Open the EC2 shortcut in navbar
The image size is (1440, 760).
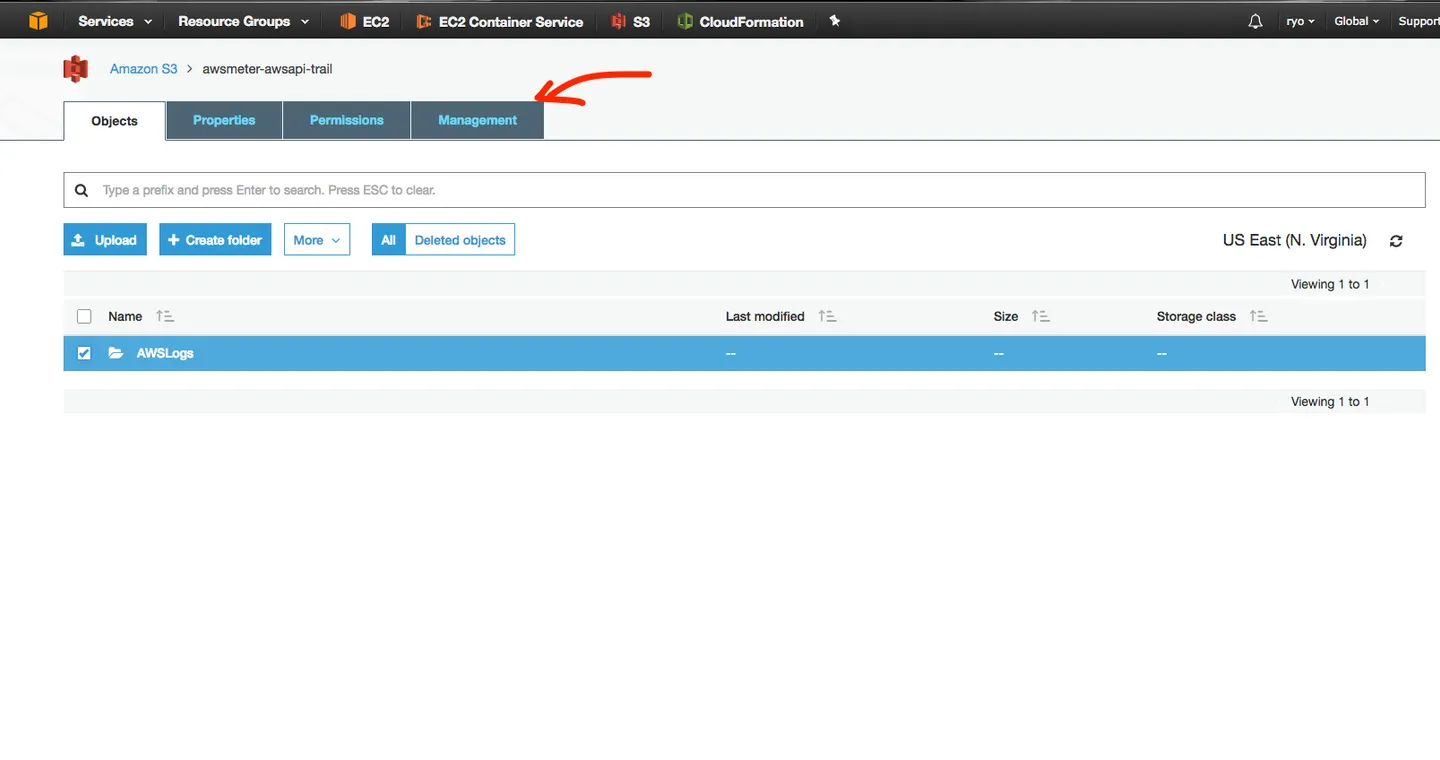coord(365,21)
